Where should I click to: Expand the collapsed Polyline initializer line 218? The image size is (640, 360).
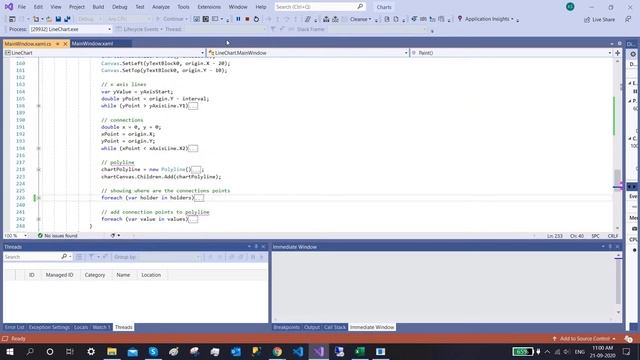click(39, 169)
